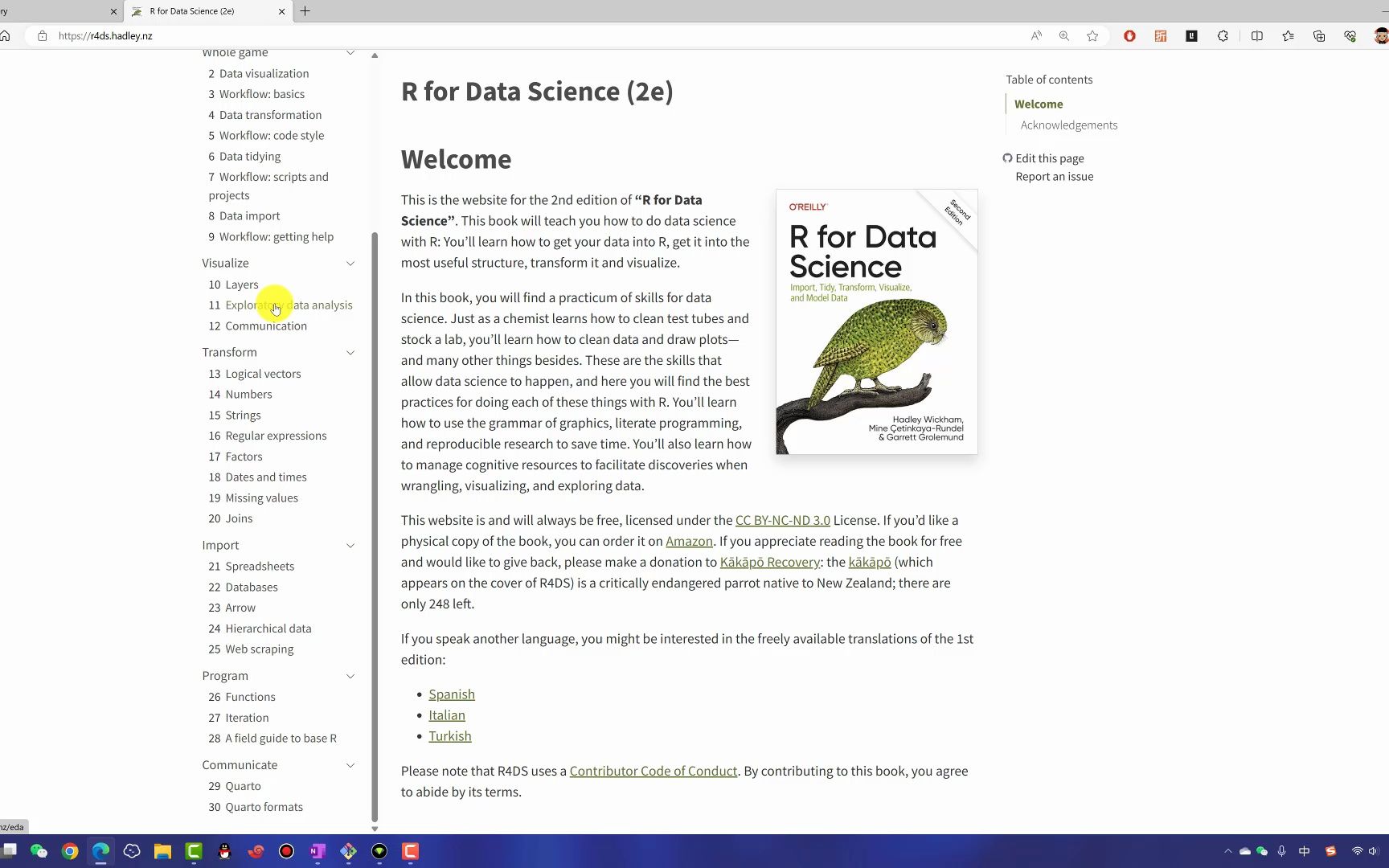This screenshot has height=868, width=1389.
Task: Open chapter 28 A field guide to base R
Action: (272, 739)
